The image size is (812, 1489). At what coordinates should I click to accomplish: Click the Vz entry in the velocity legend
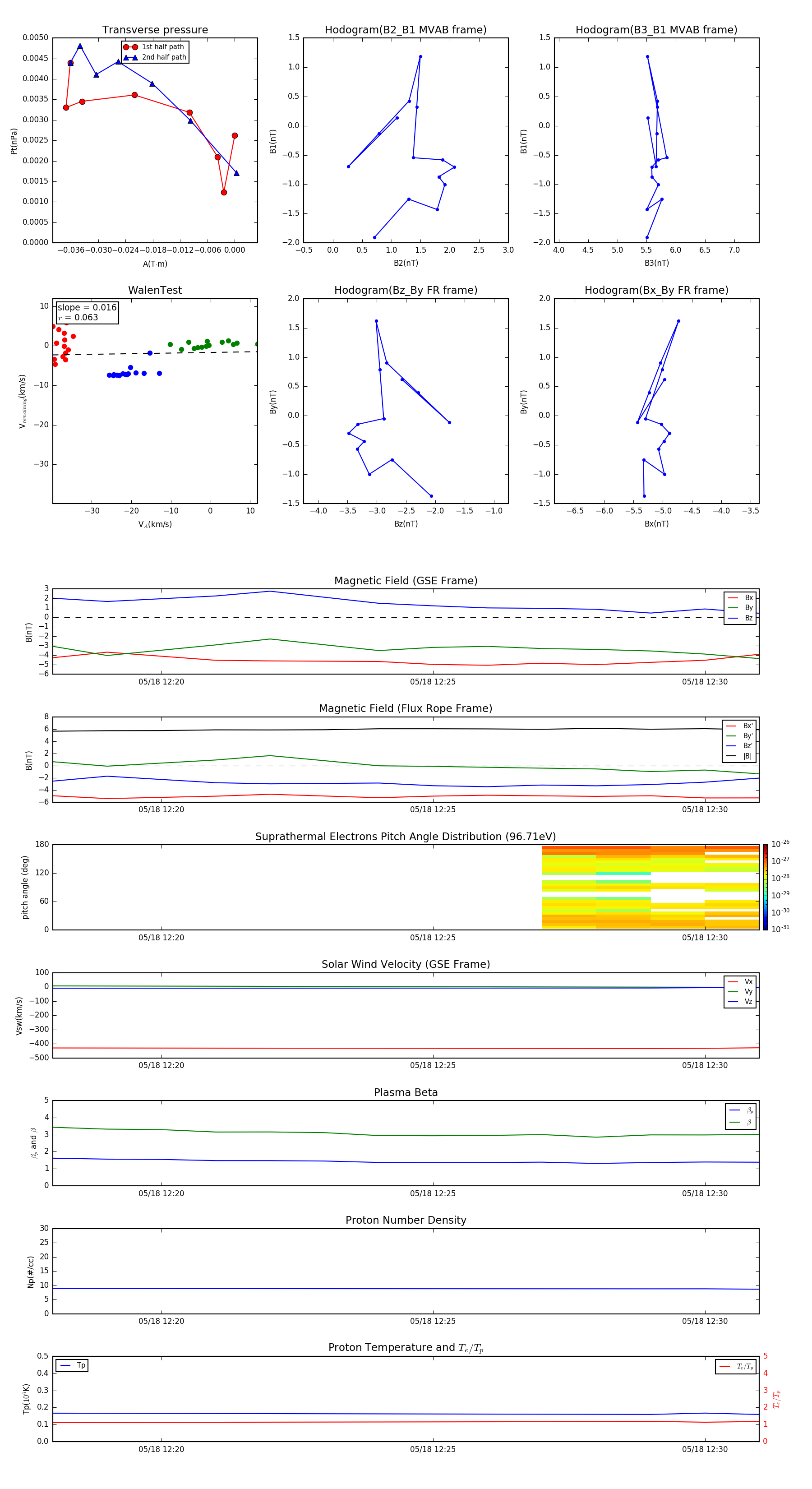click(x=740, y=1002)
